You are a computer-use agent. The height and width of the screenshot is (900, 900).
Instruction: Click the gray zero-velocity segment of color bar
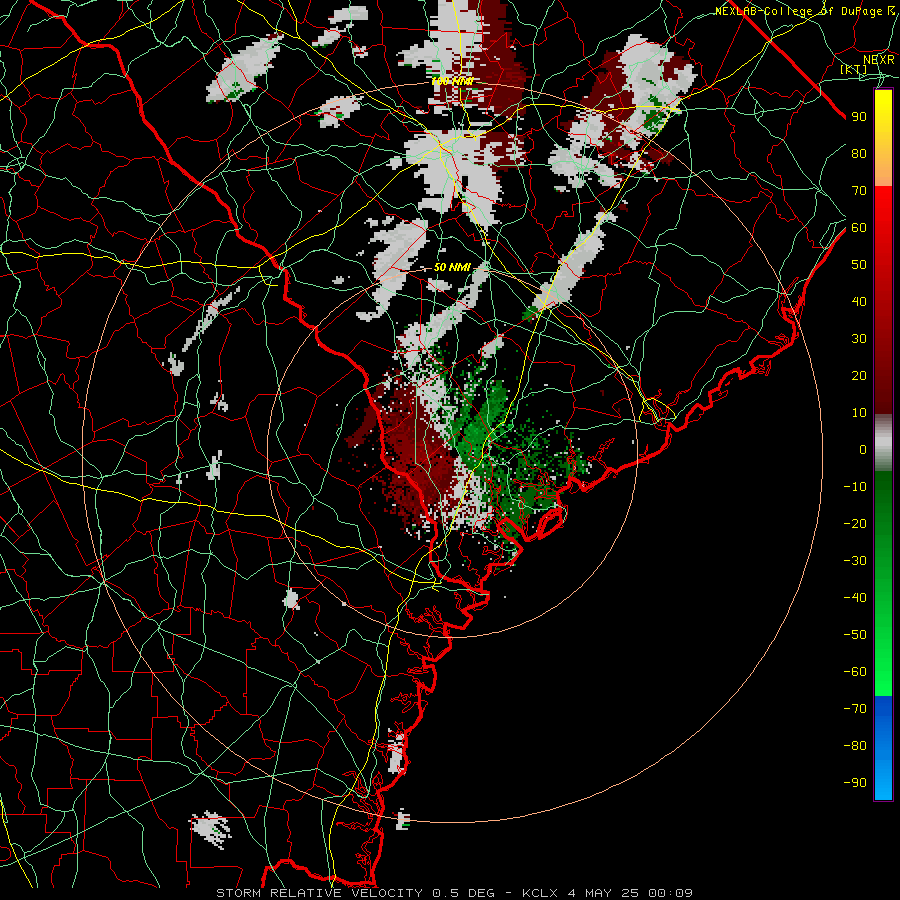point(883,443)
